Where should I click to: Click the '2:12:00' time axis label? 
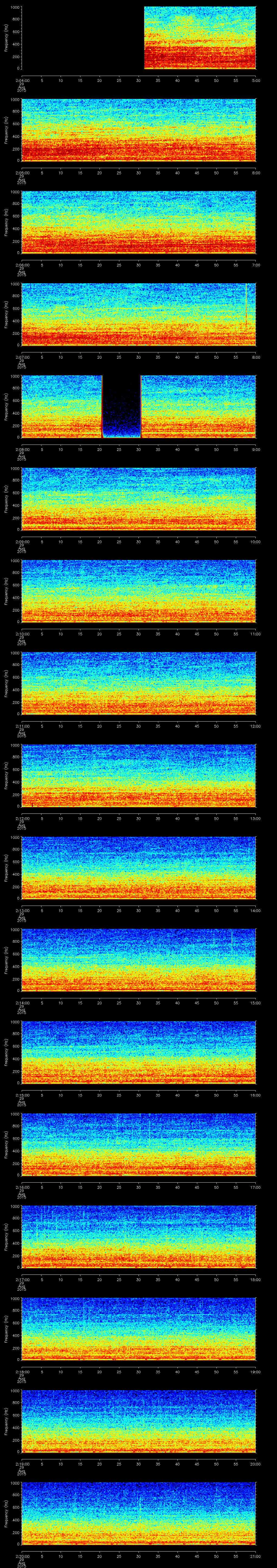[22, 818]
